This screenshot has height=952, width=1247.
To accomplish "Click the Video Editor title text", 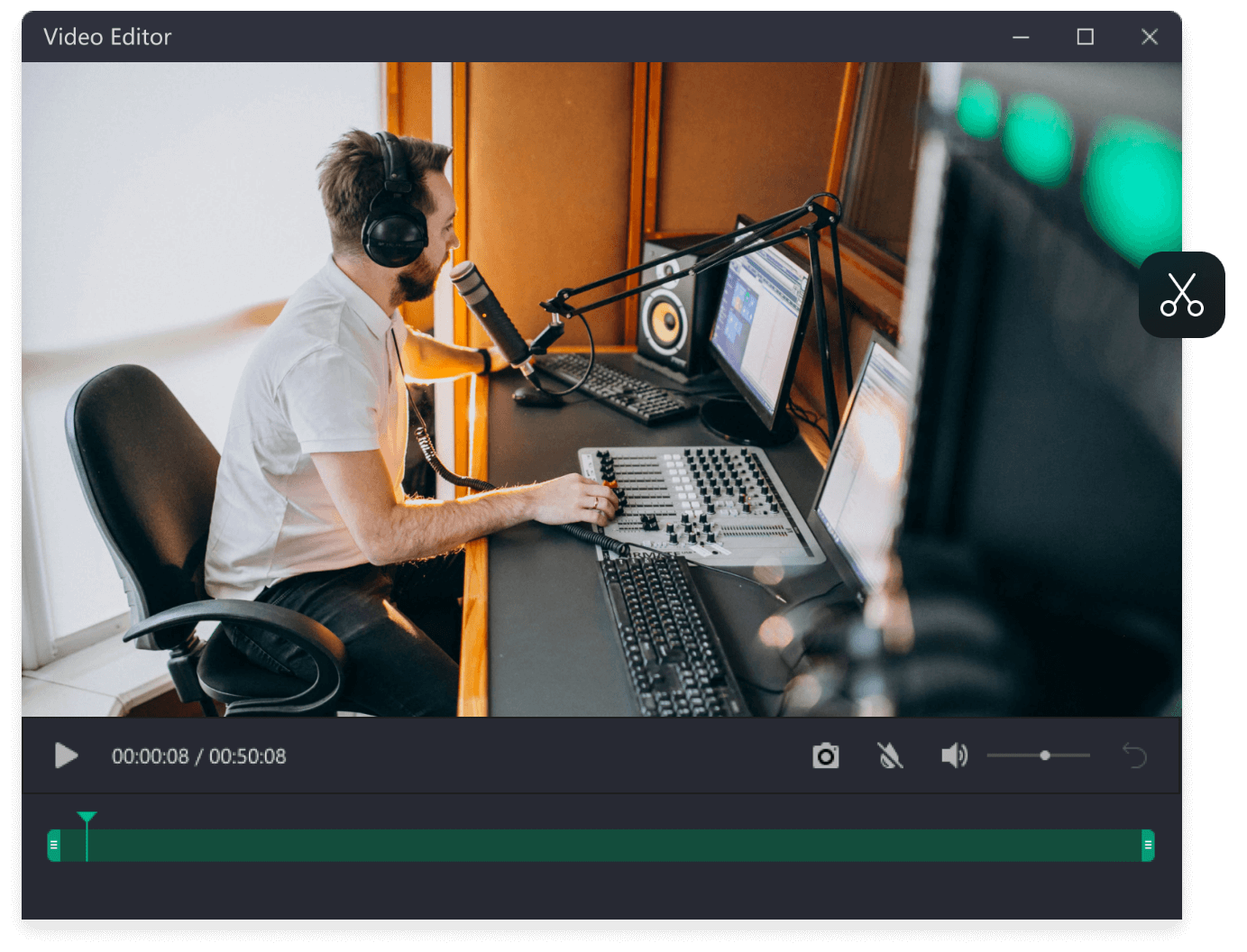I will pos(107,37).
